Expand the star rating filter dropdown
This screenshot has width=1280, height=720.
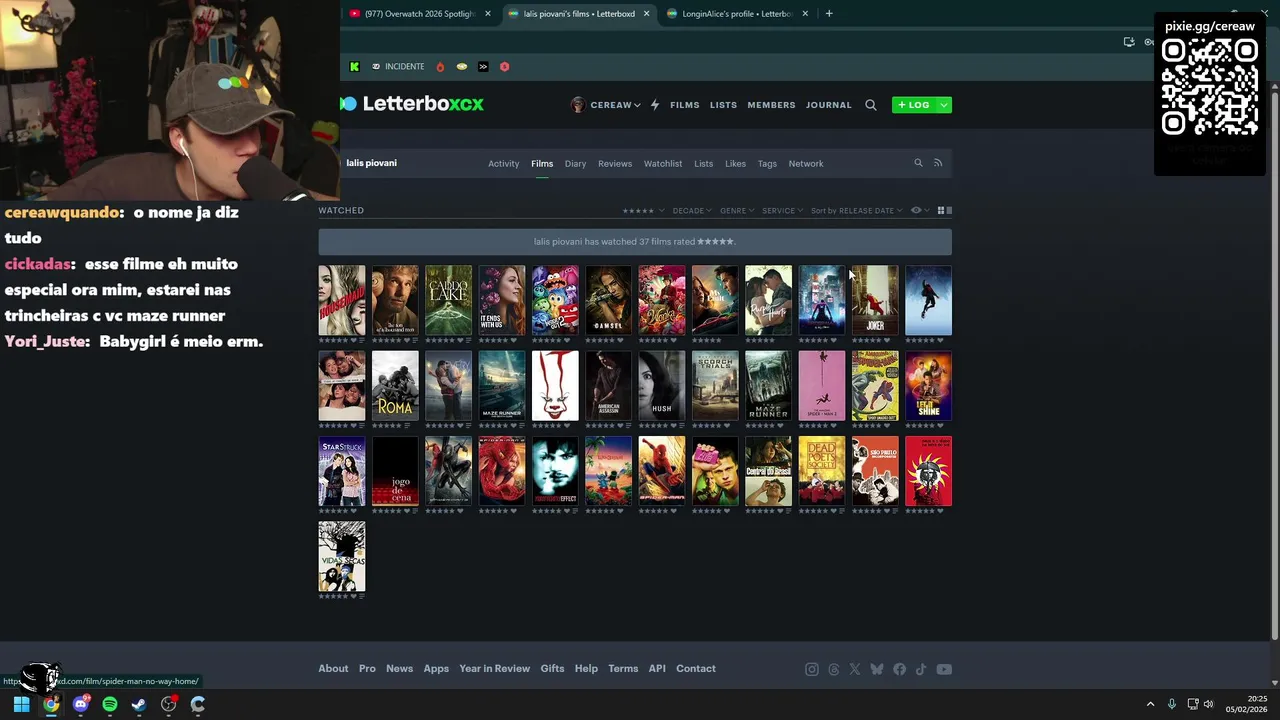coord(643,211)
